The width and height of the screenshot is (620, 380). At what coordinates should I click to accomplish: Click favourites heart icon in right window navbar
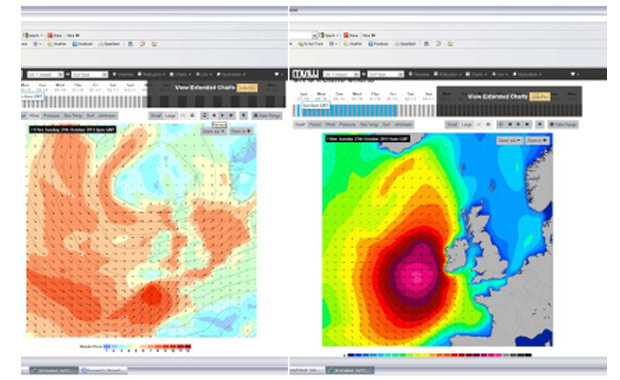tap(573, 74)
